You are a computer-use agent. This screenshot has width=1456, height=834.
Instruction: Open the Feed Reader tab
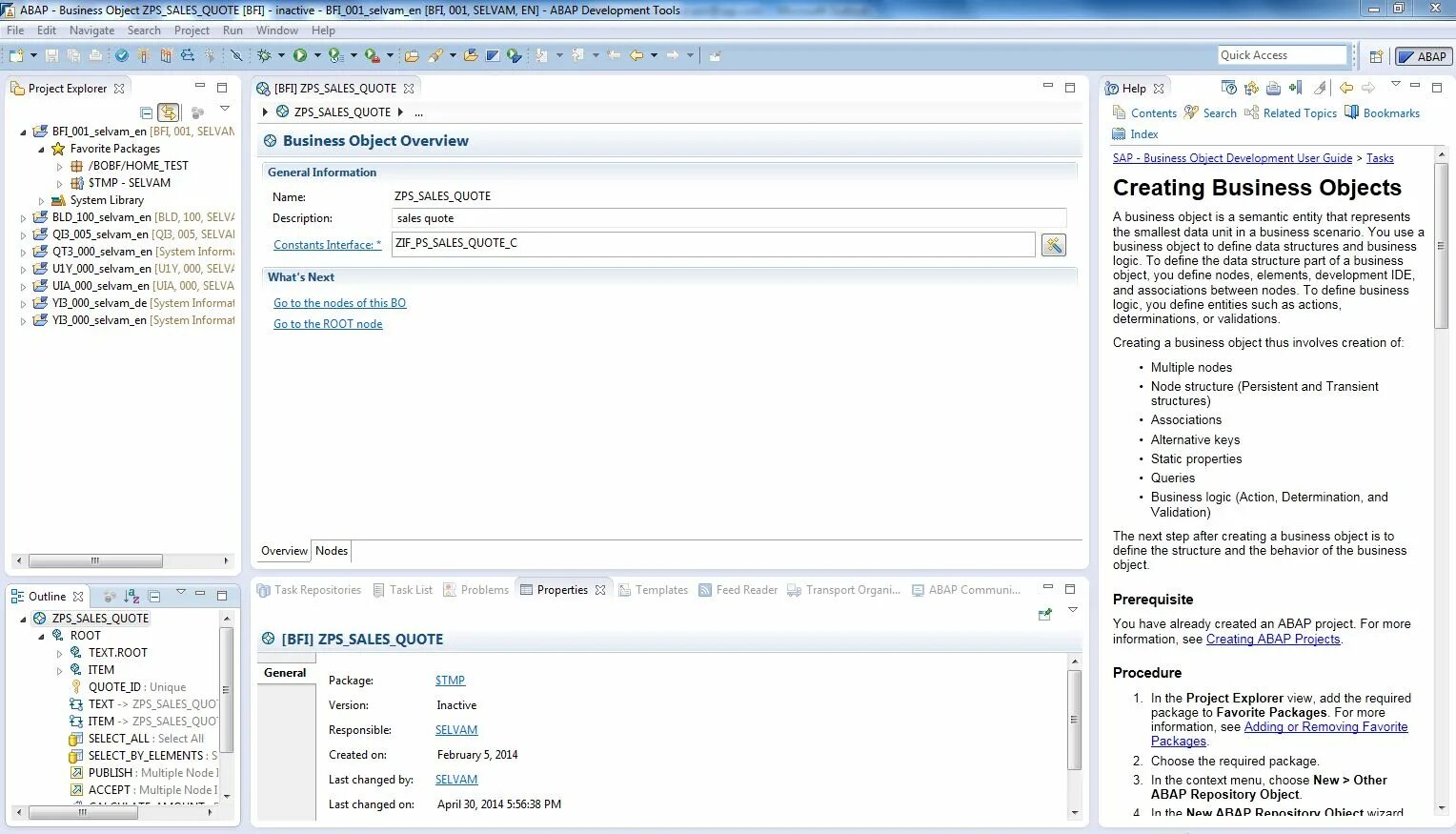[738, 590]
